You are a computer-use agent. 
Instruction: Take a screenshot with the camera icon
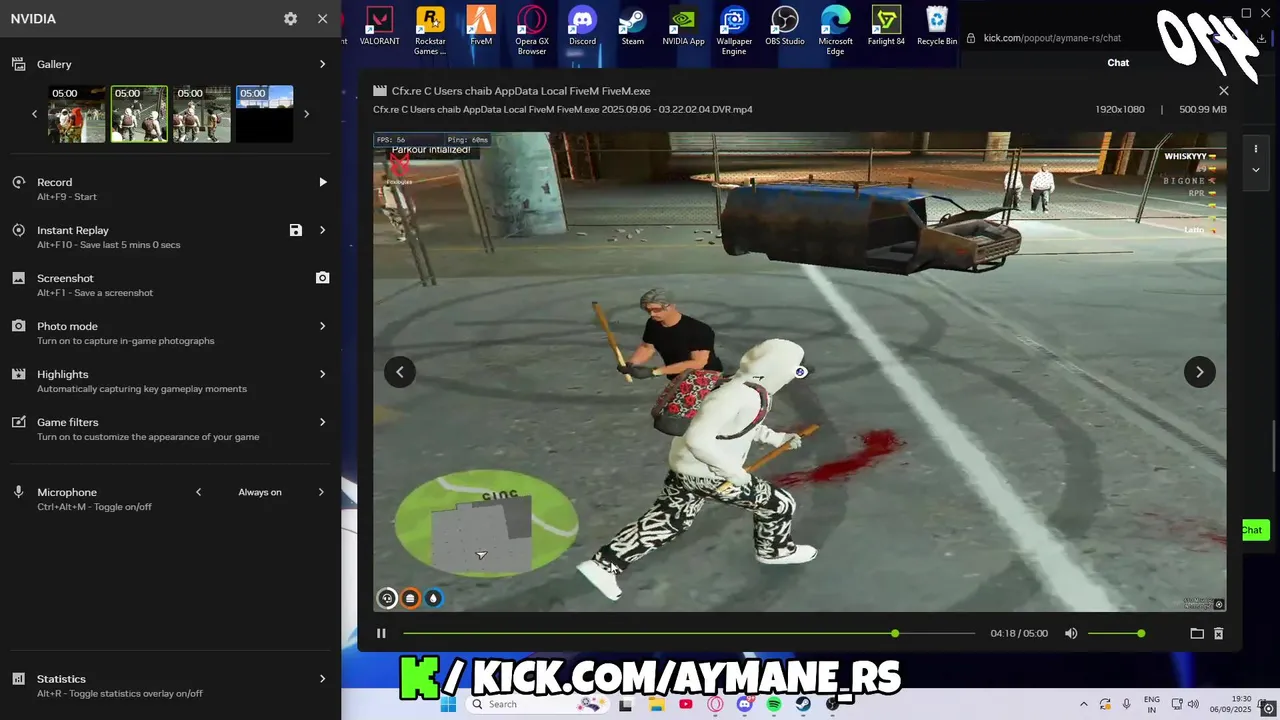pos(322,278)
